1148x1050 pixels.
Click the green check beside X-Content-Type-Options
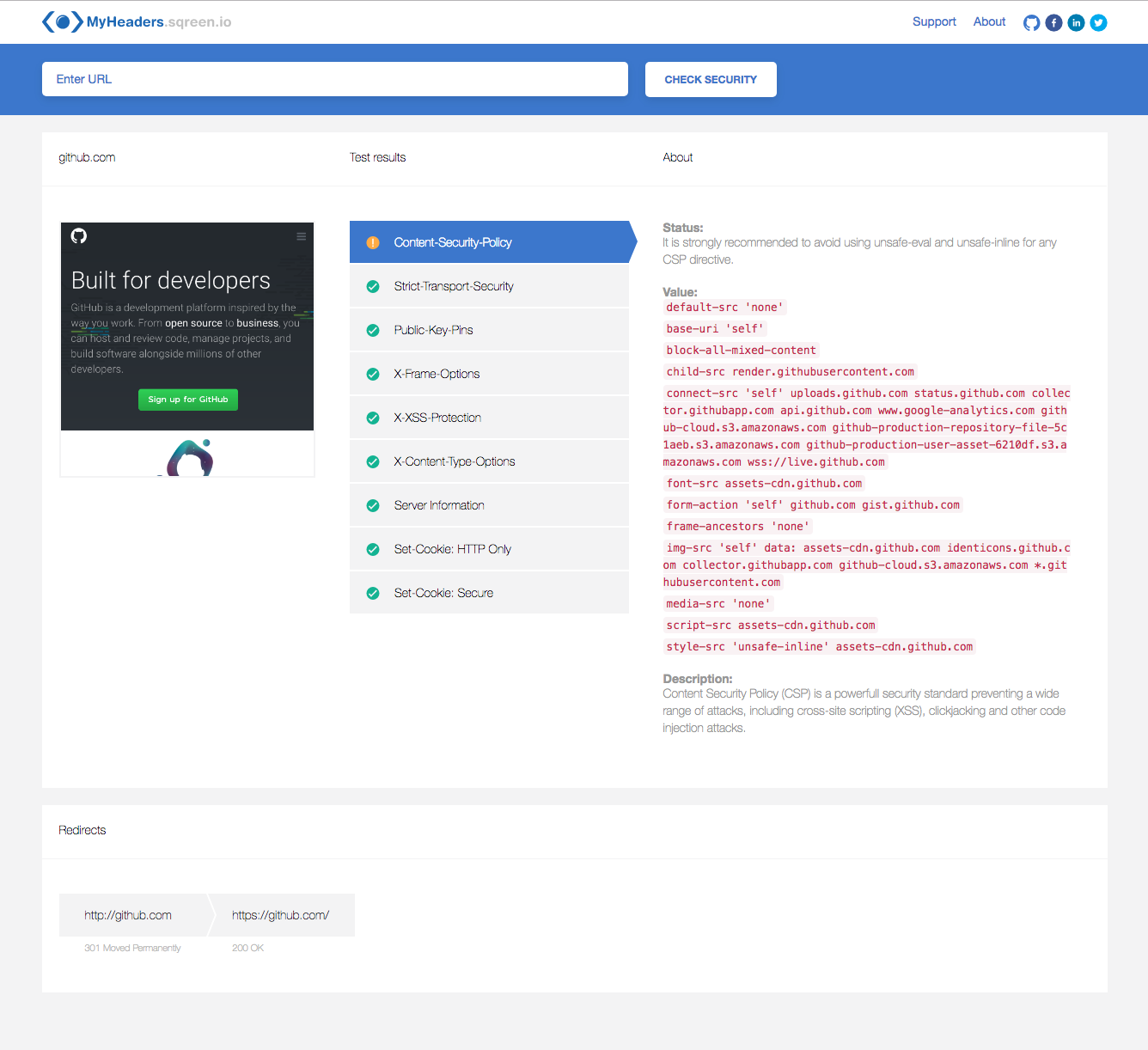coord(373,461)
